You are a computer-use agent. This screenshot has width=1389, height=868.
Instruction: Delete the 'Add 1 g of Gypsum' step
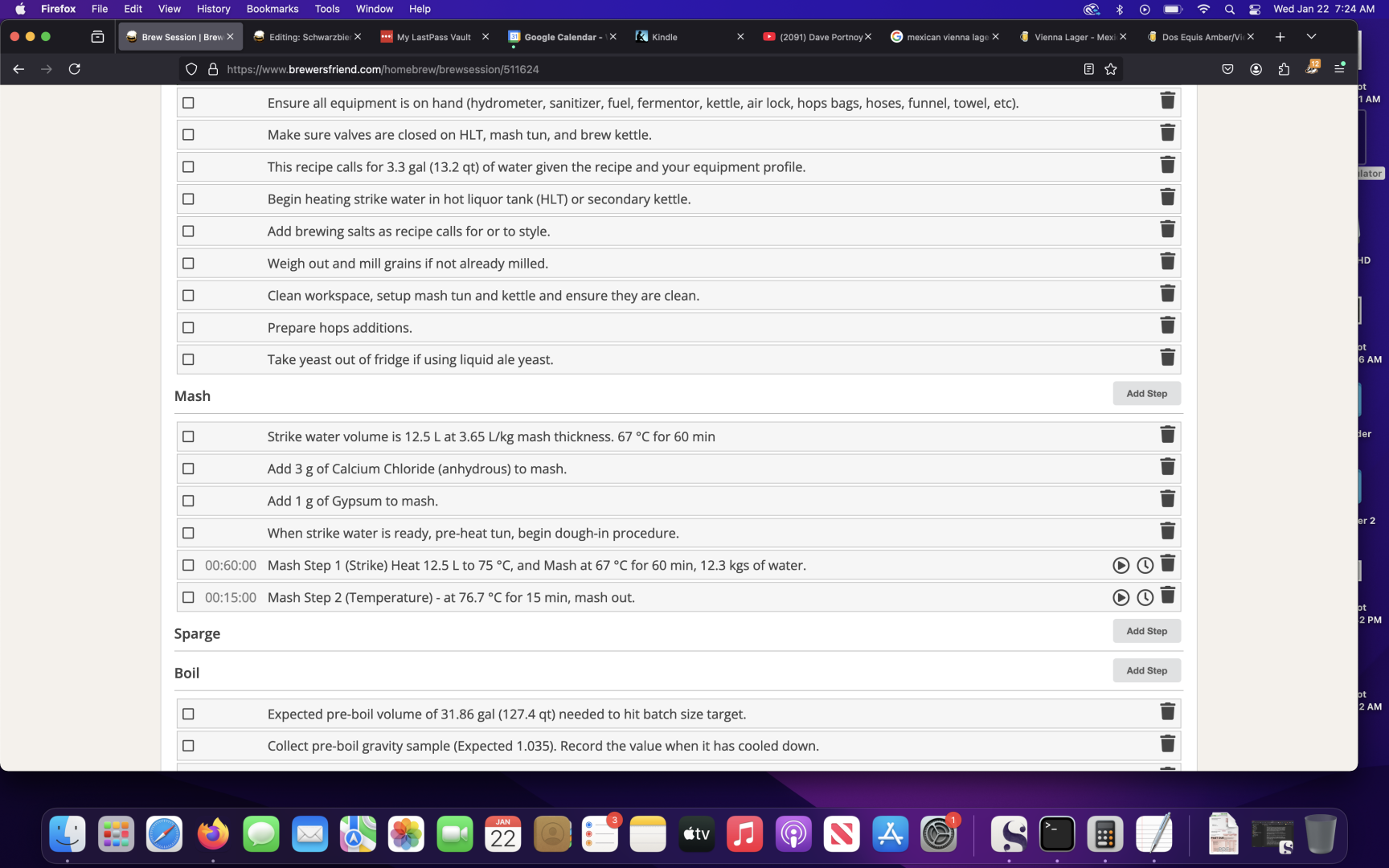[1167, 499]
